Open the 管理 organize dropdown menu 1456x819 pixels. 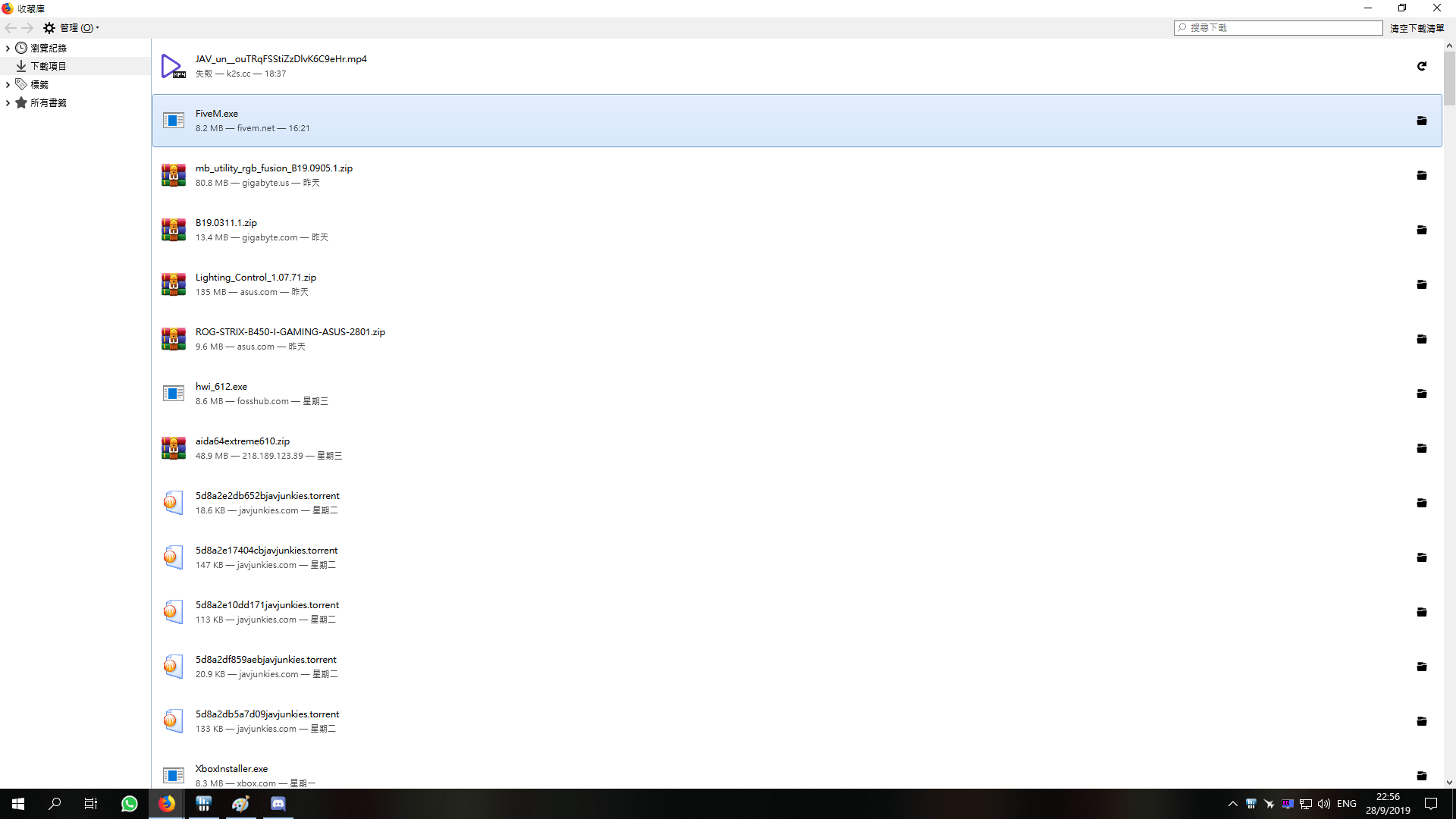coord(72,28)
